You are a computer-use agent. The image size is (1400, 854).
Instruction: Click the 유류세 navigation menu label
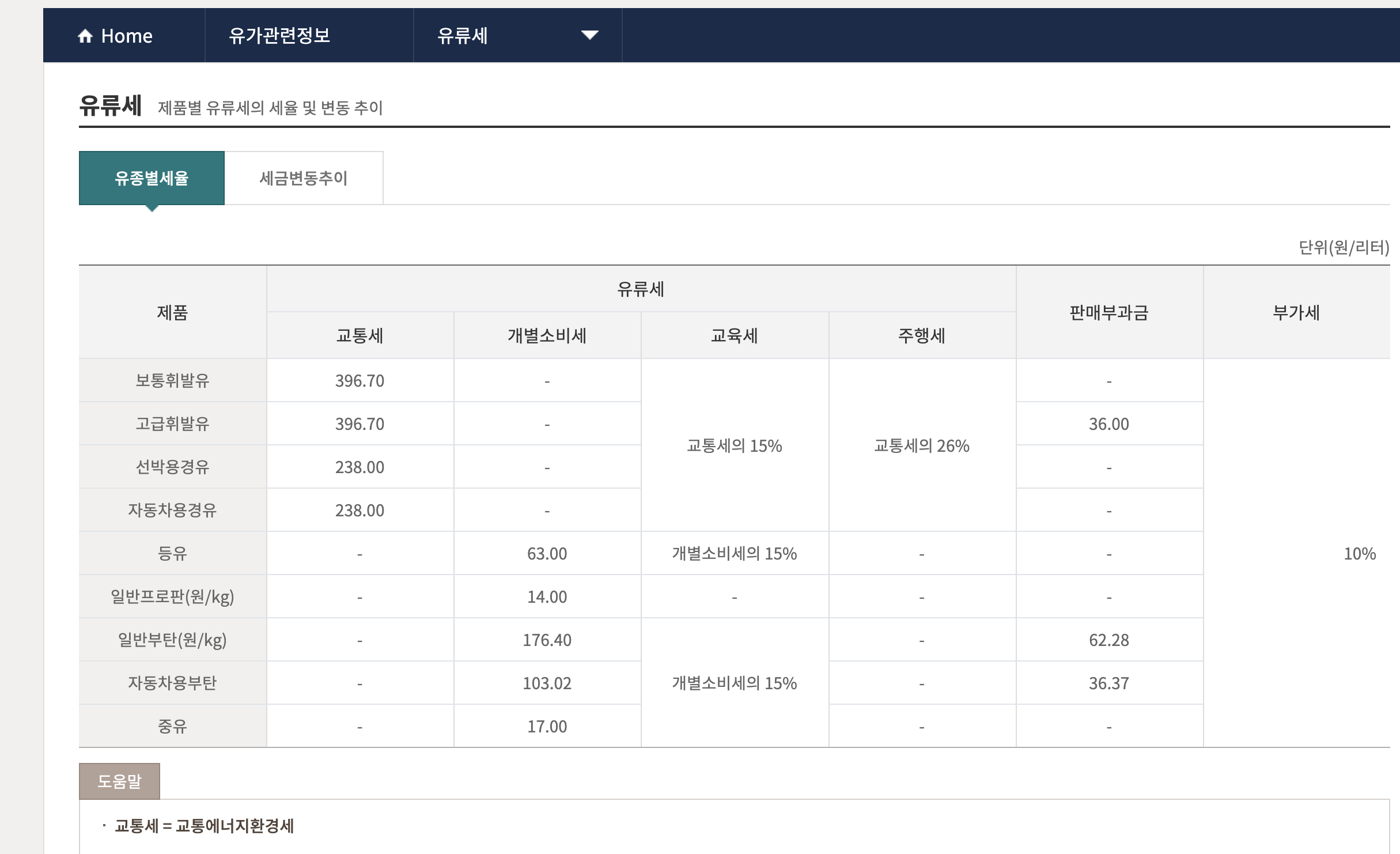click(463, 36)
